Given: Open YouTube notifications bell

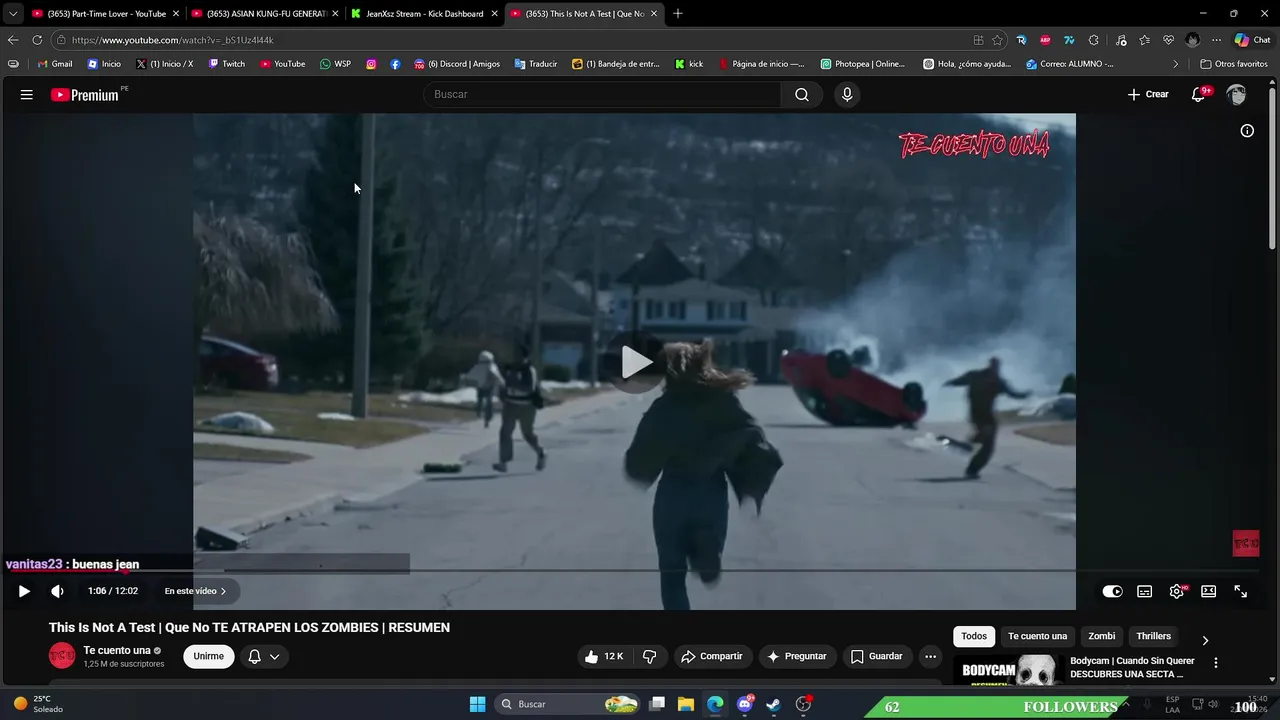Looking at the screenshot, I should 1199,94.
